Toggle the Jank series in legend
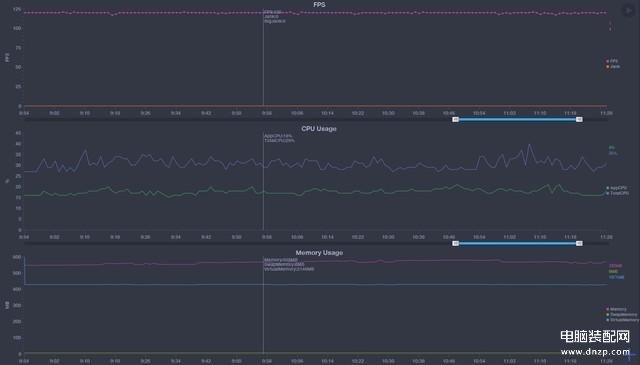This screenshot has height=365, width=640. 613,66
